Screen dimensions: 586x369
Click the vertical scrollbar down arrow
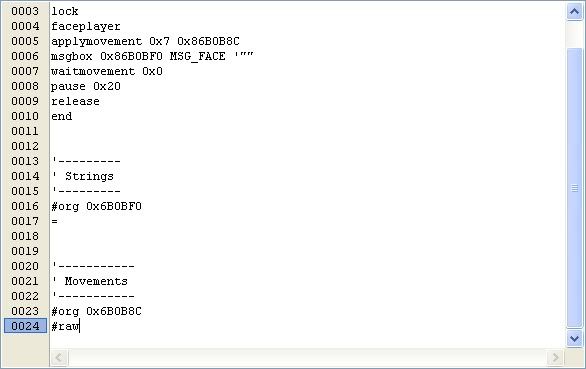click(574, 339)
